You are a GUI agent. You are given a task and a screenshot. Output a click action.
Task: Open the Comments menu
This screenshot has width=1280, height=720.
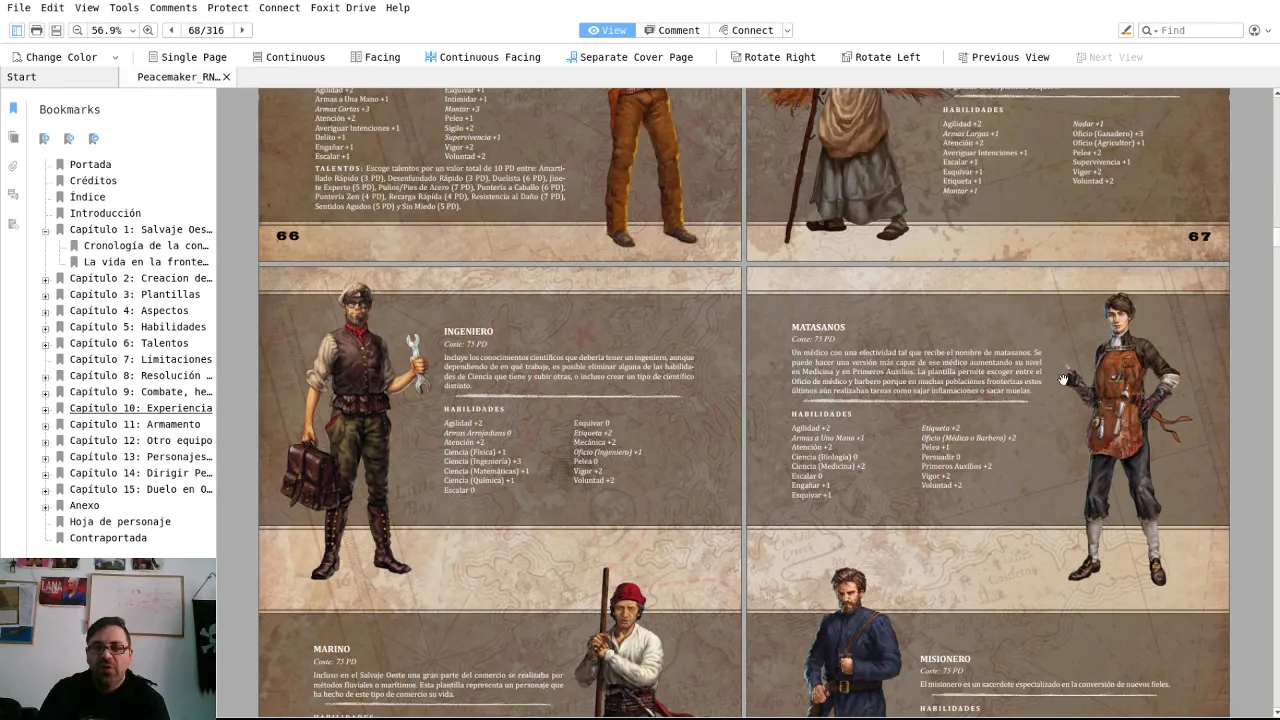point(173,8)
